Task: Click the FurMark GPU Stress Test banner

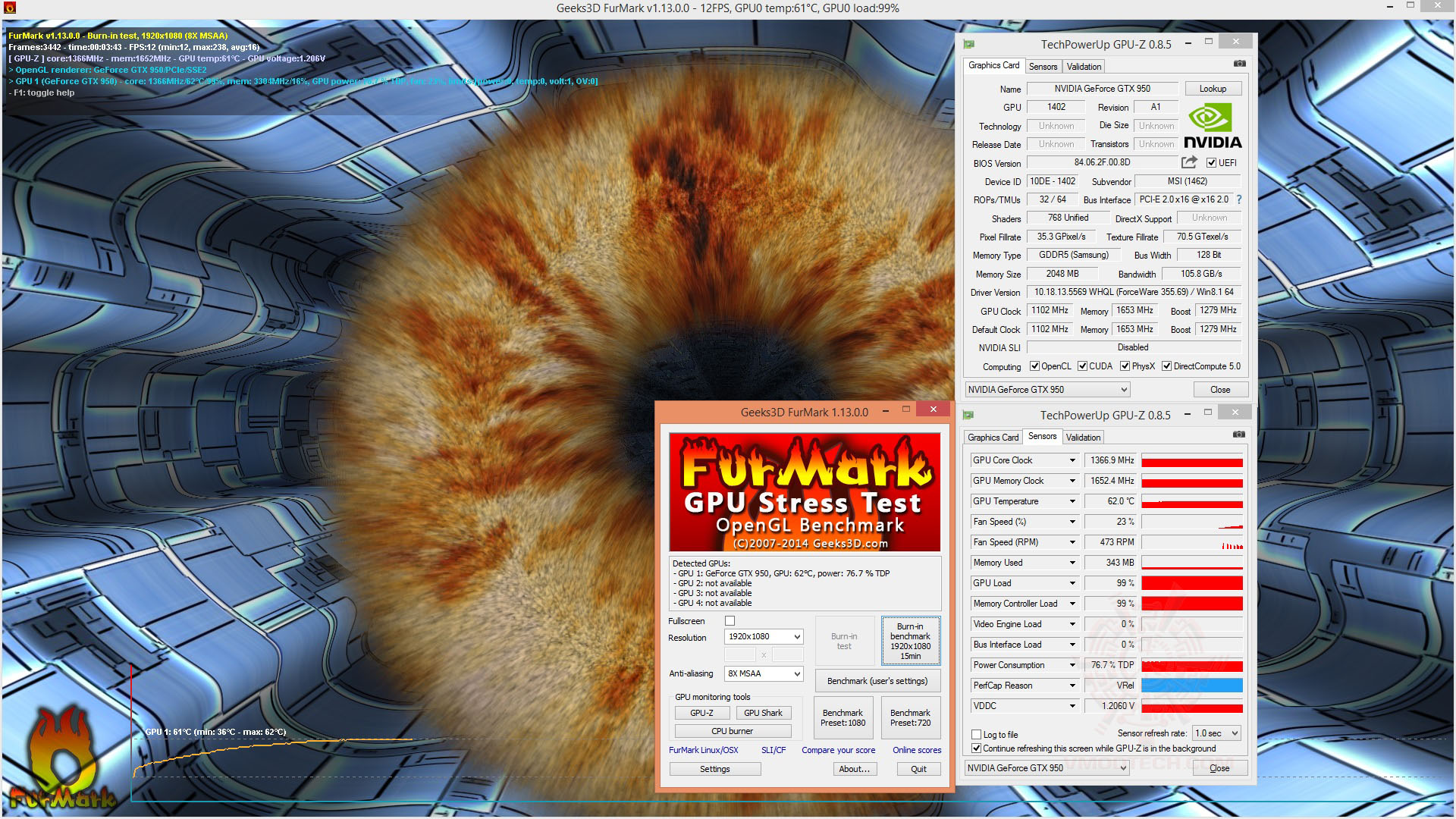Action: tap(804, 492)
